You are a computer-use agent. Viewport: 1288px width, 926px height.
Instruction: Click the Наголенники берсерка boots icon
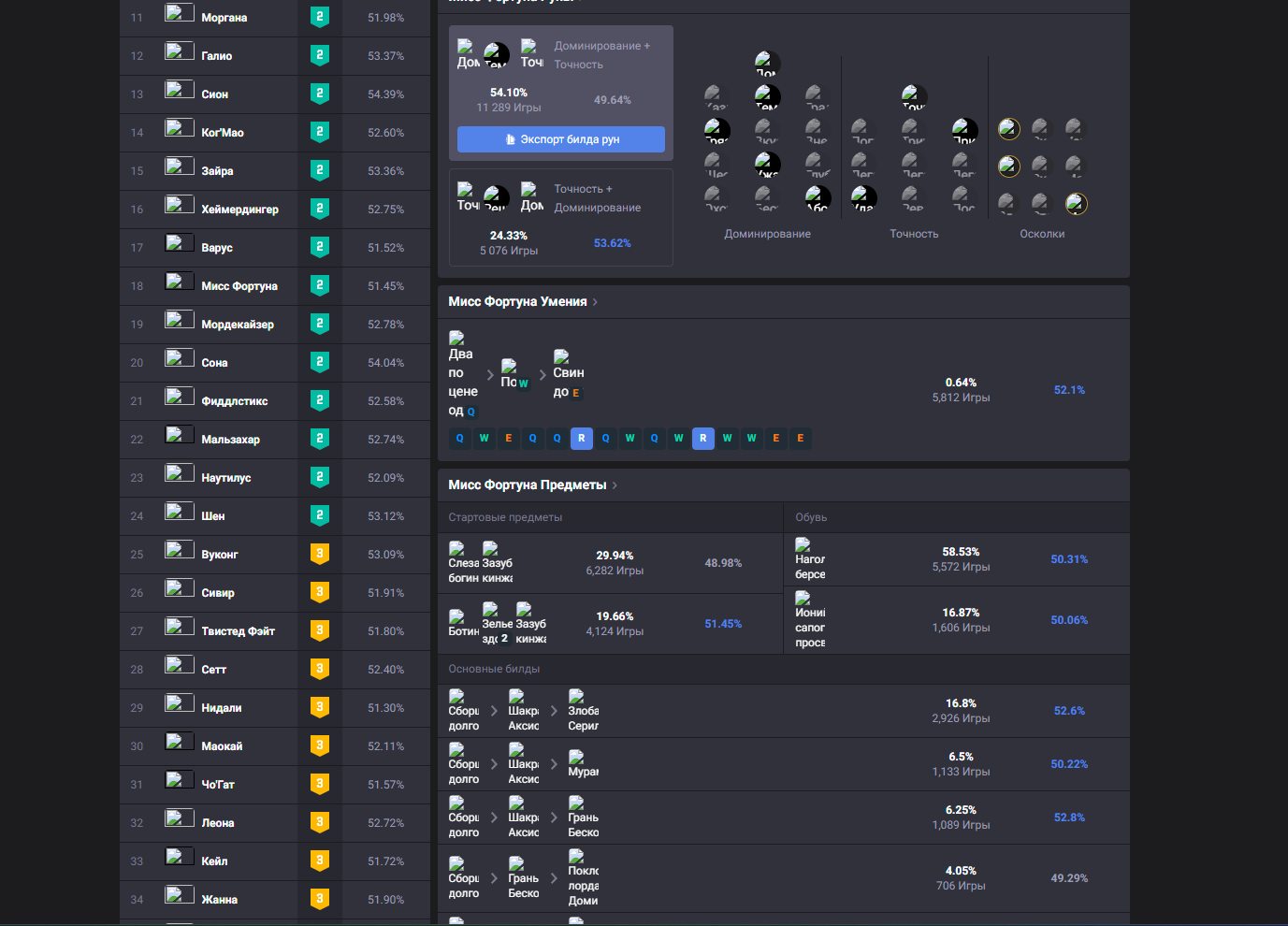click(810, 559)
